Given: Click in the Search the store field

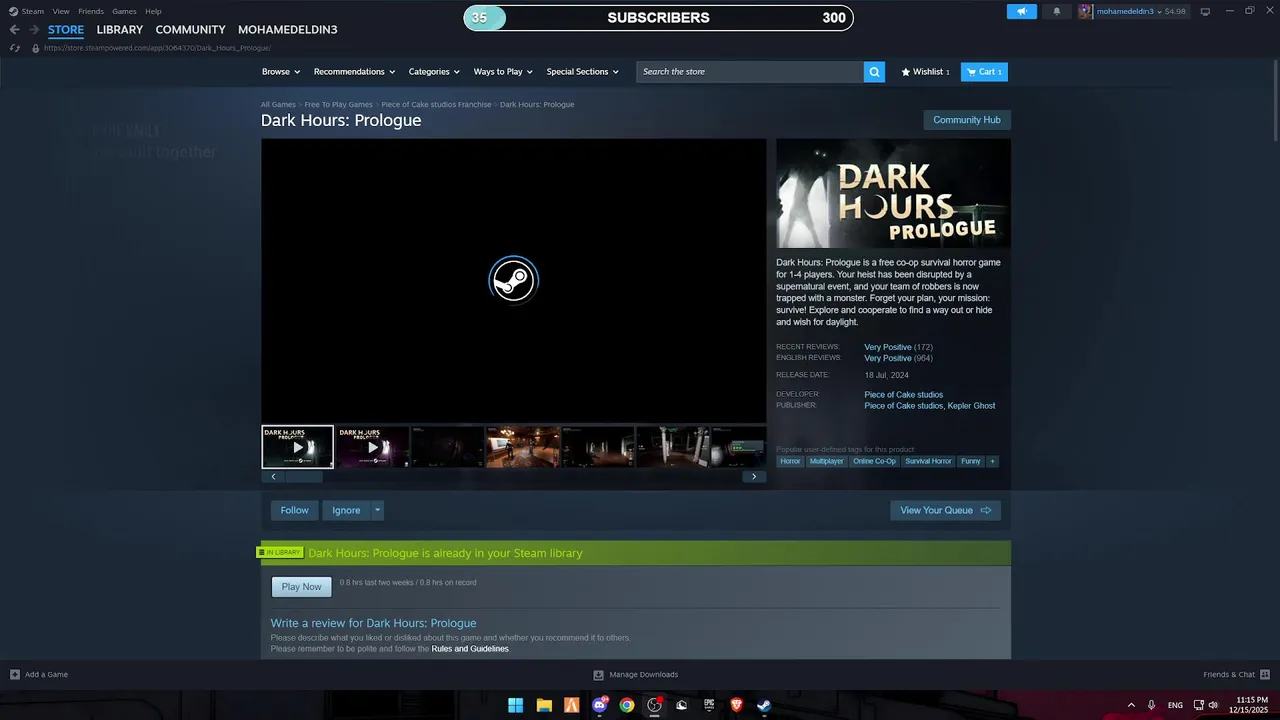Looking at the screenshot, I should tap(750, 72).
